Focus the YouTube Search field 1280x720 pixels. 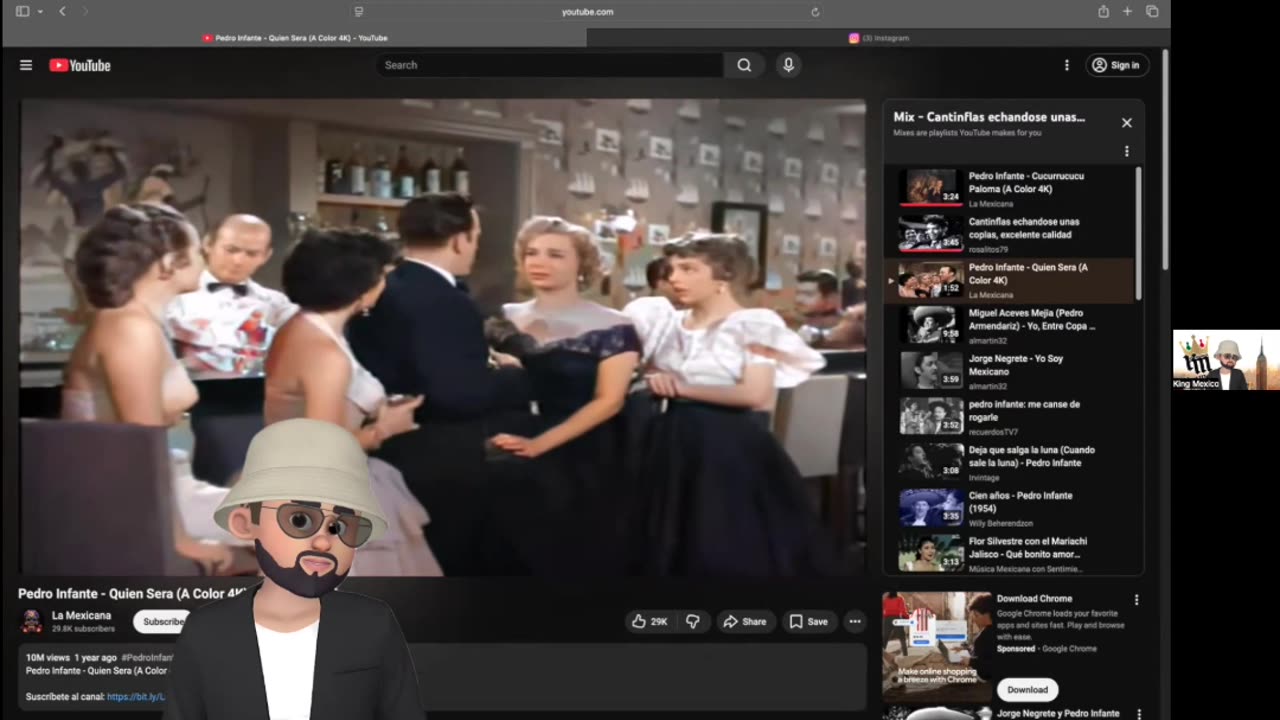[549, 65]
